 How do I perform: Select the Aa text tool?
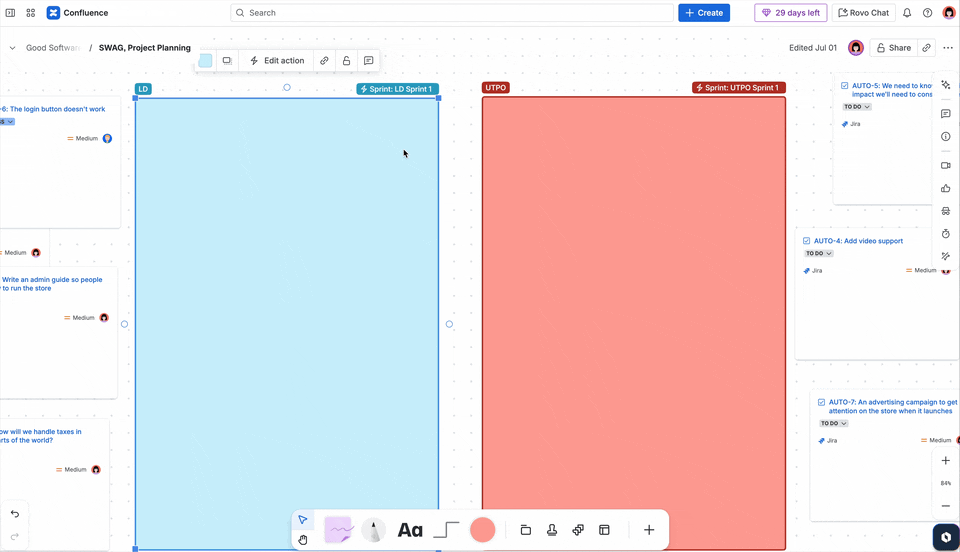coord(410,530)
